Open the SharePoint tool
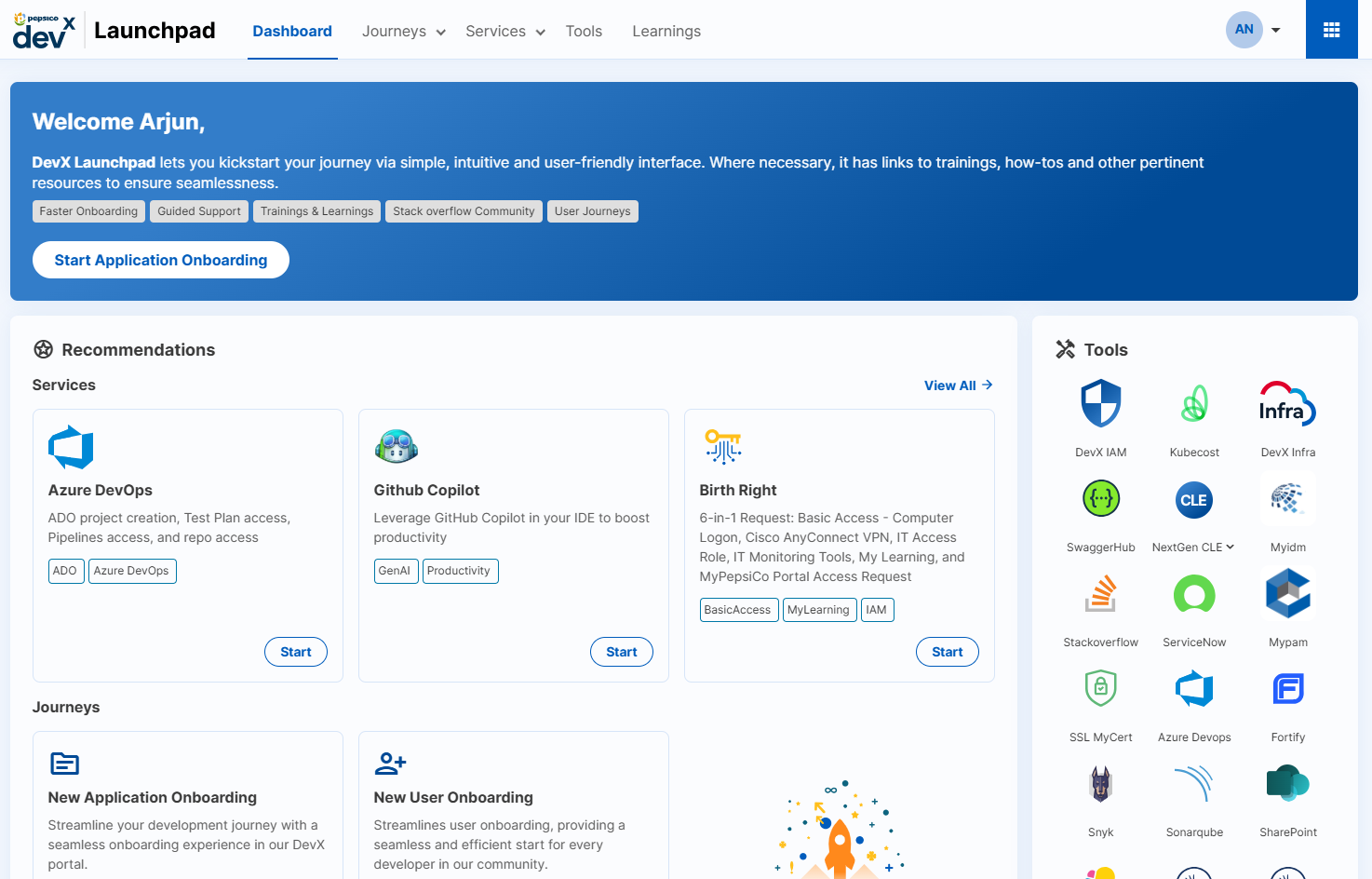This screenshot has width=1372, height=879. click(x=1288, y=784)
